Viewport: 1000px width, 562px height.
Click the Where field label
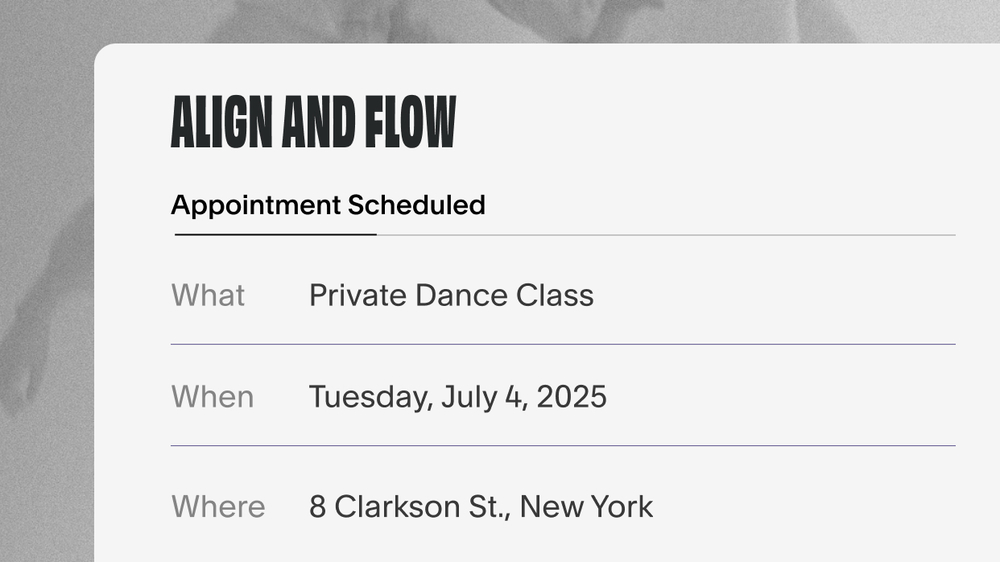[x=218, y=507]
